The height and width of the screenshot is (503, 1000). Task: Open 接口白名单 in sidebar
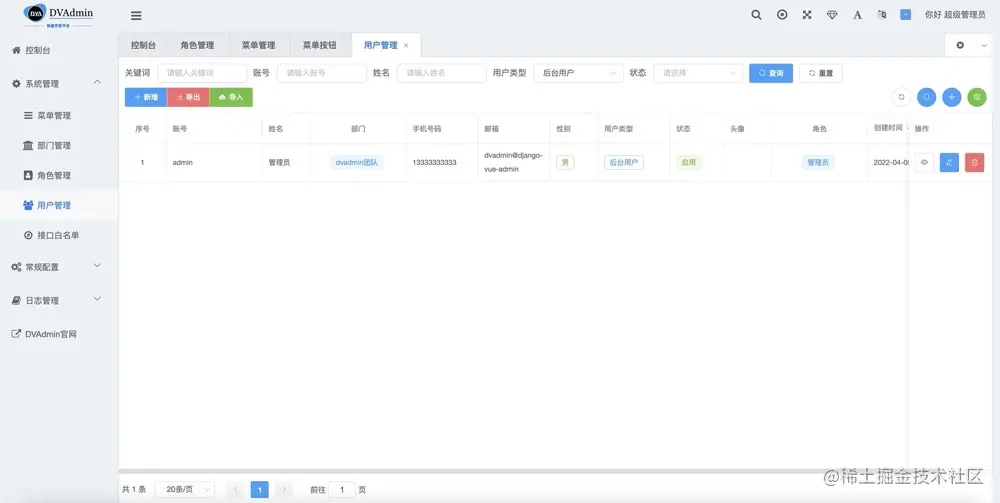[59, 235]
